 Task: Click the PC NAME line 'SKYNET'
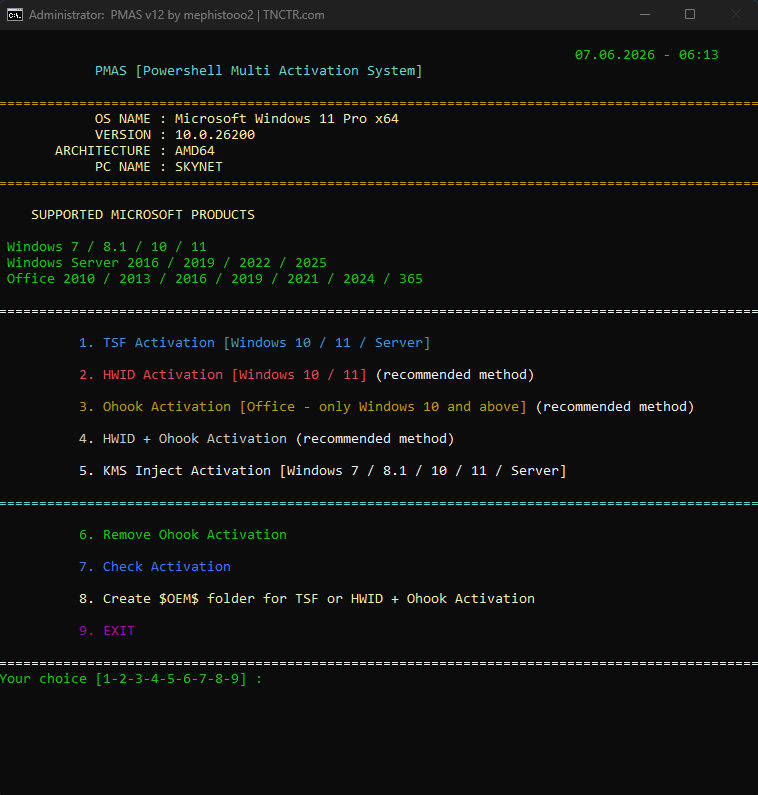click(159, 167)
